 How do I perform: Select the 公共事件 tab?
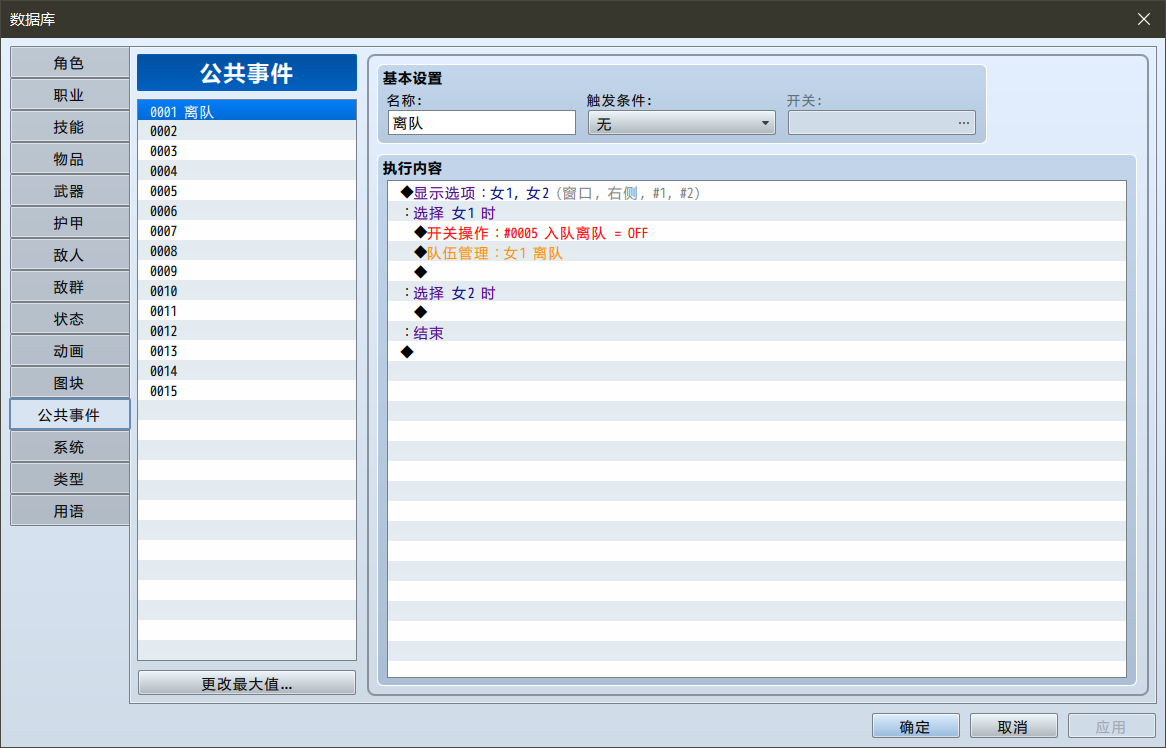69,415
